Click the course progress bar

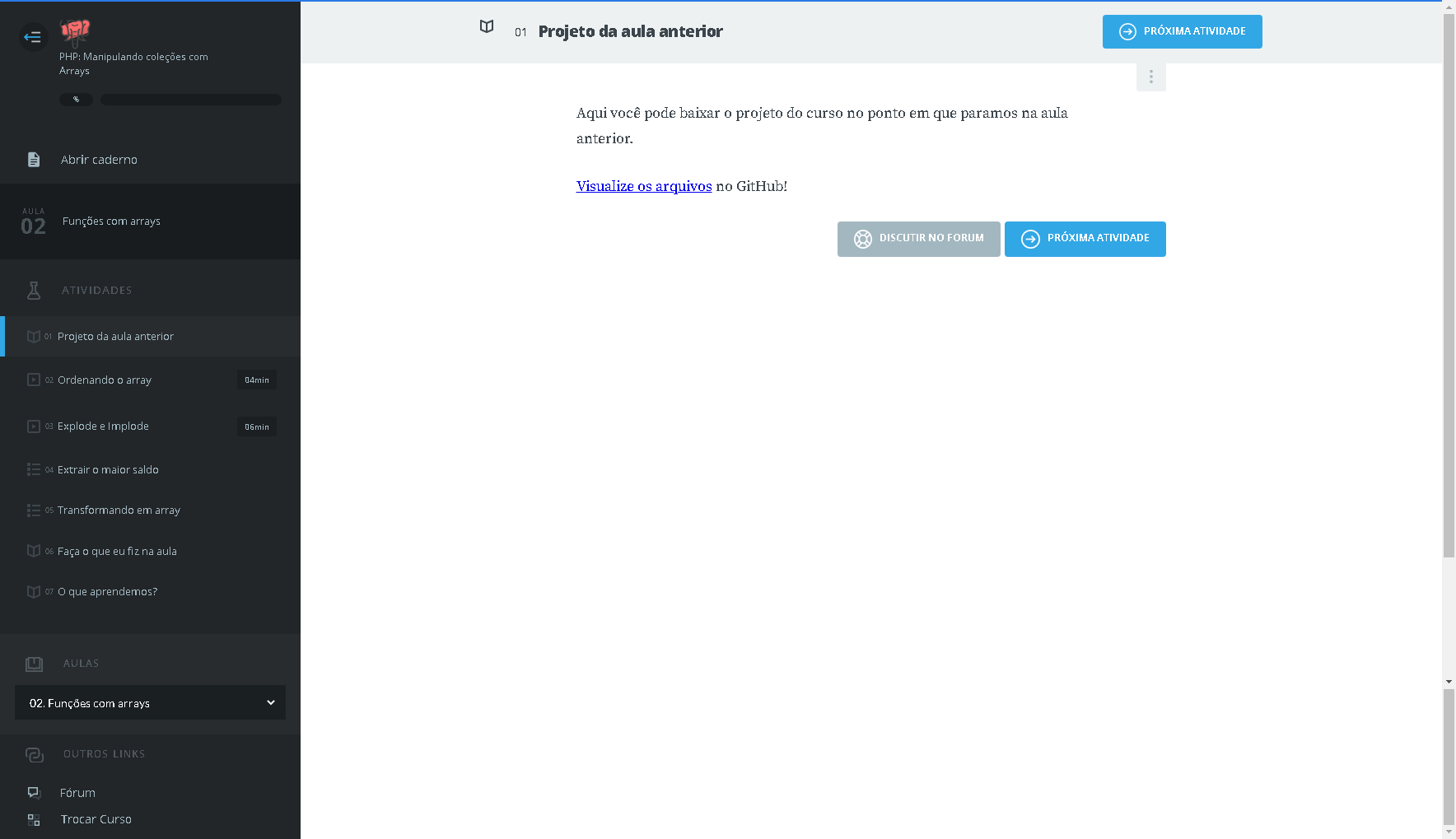190,100
